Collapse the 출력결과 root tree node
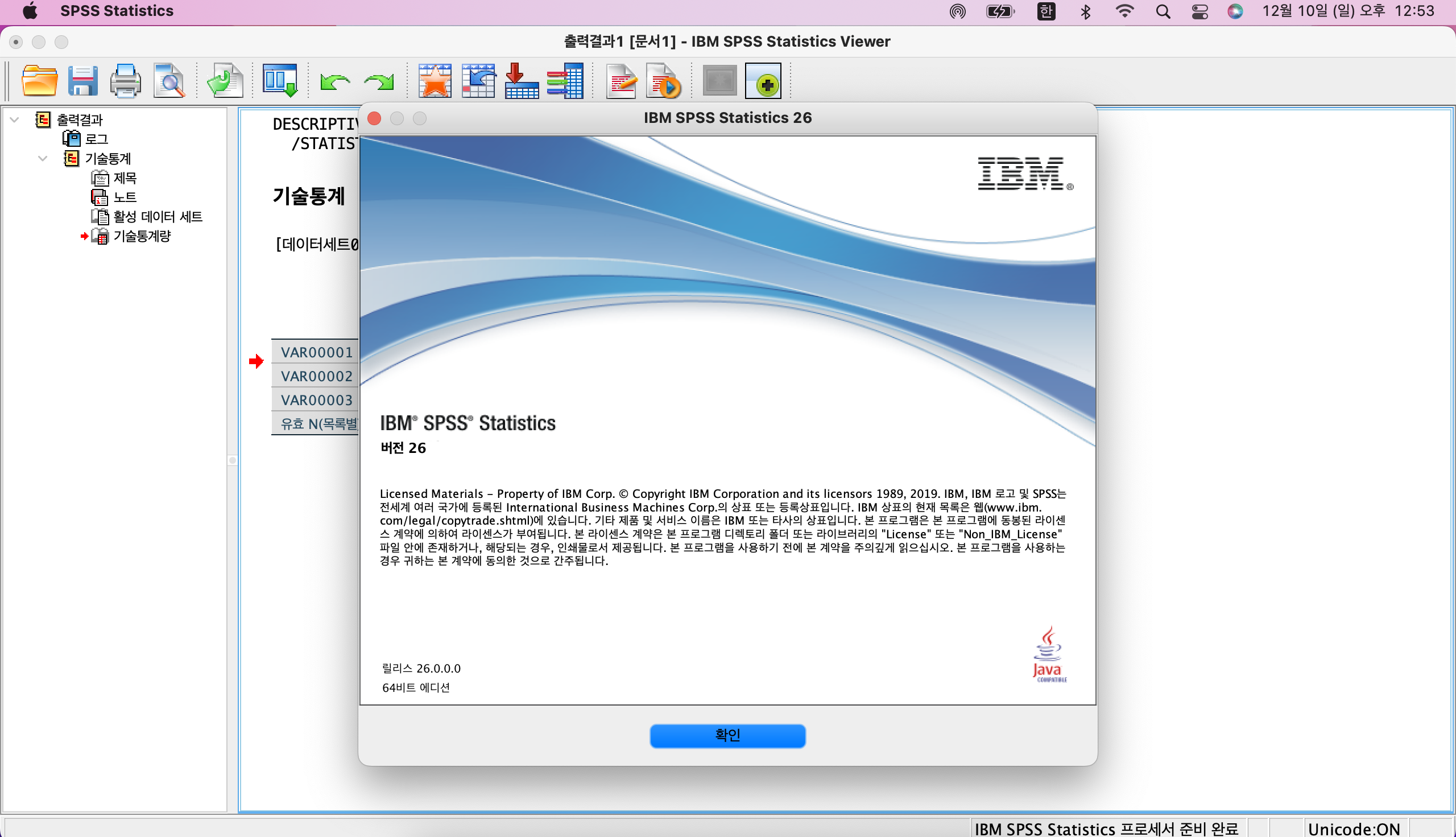This screenshot has height=837, width=1456. click(x=15, y=119)
